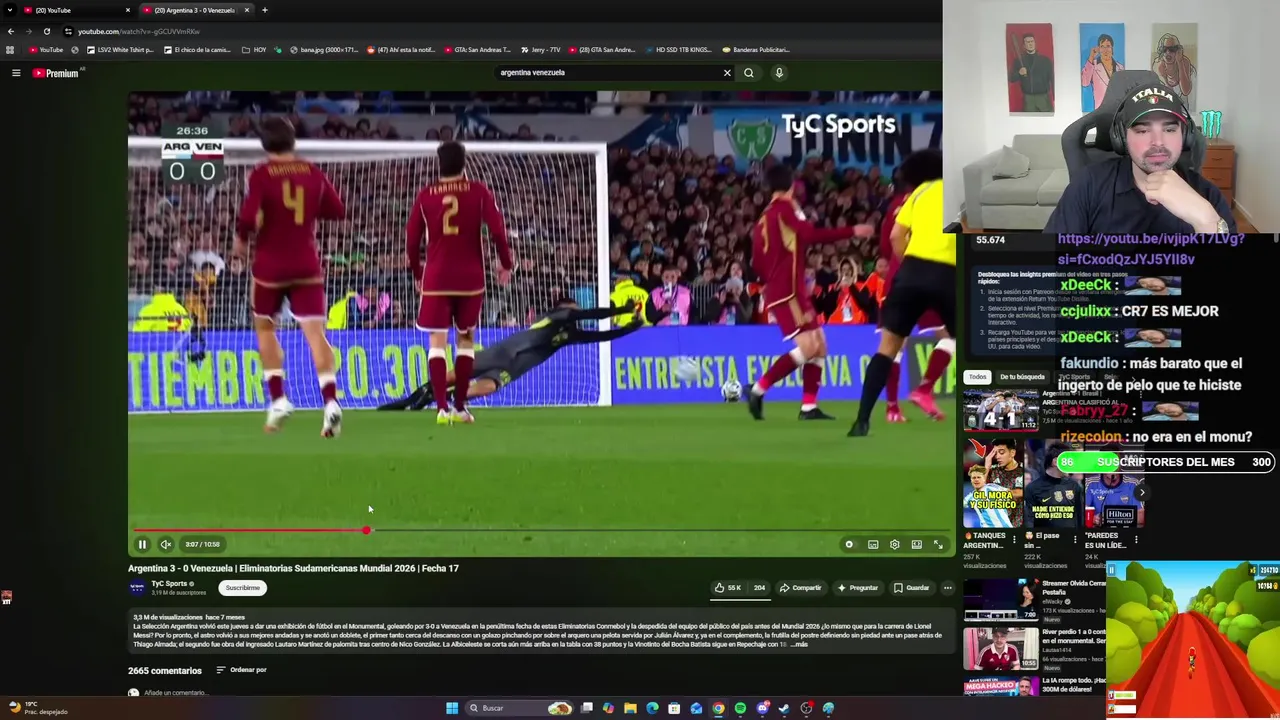Open the YouTube hamburger guide menu
The width and height of the screenshot is (1280, 720).
point(16,73)
